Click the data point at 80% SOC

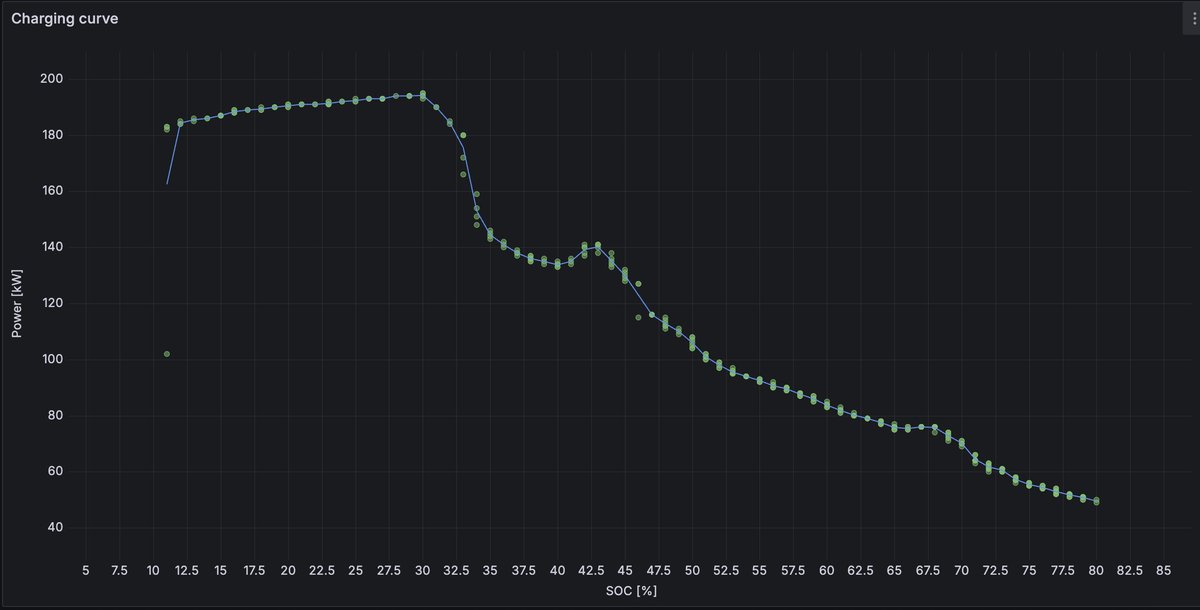pos(1096,500)
